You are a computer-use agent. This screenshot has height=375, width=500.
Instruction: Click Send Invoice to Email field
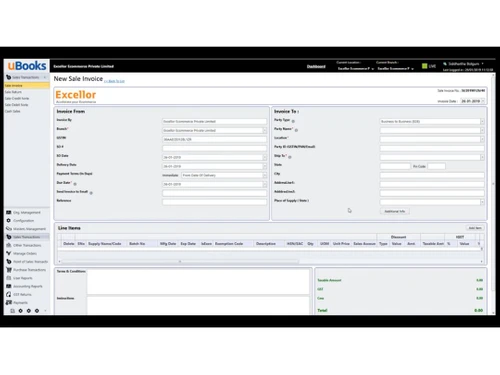(x=214, y=193)
